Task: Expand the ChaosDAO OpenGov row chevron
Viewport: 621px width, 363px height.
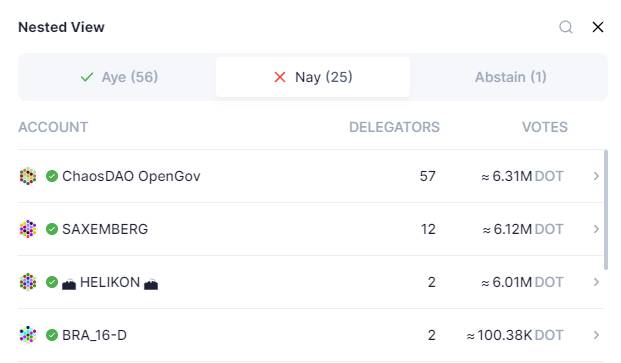Action: (x=596, y=176)
